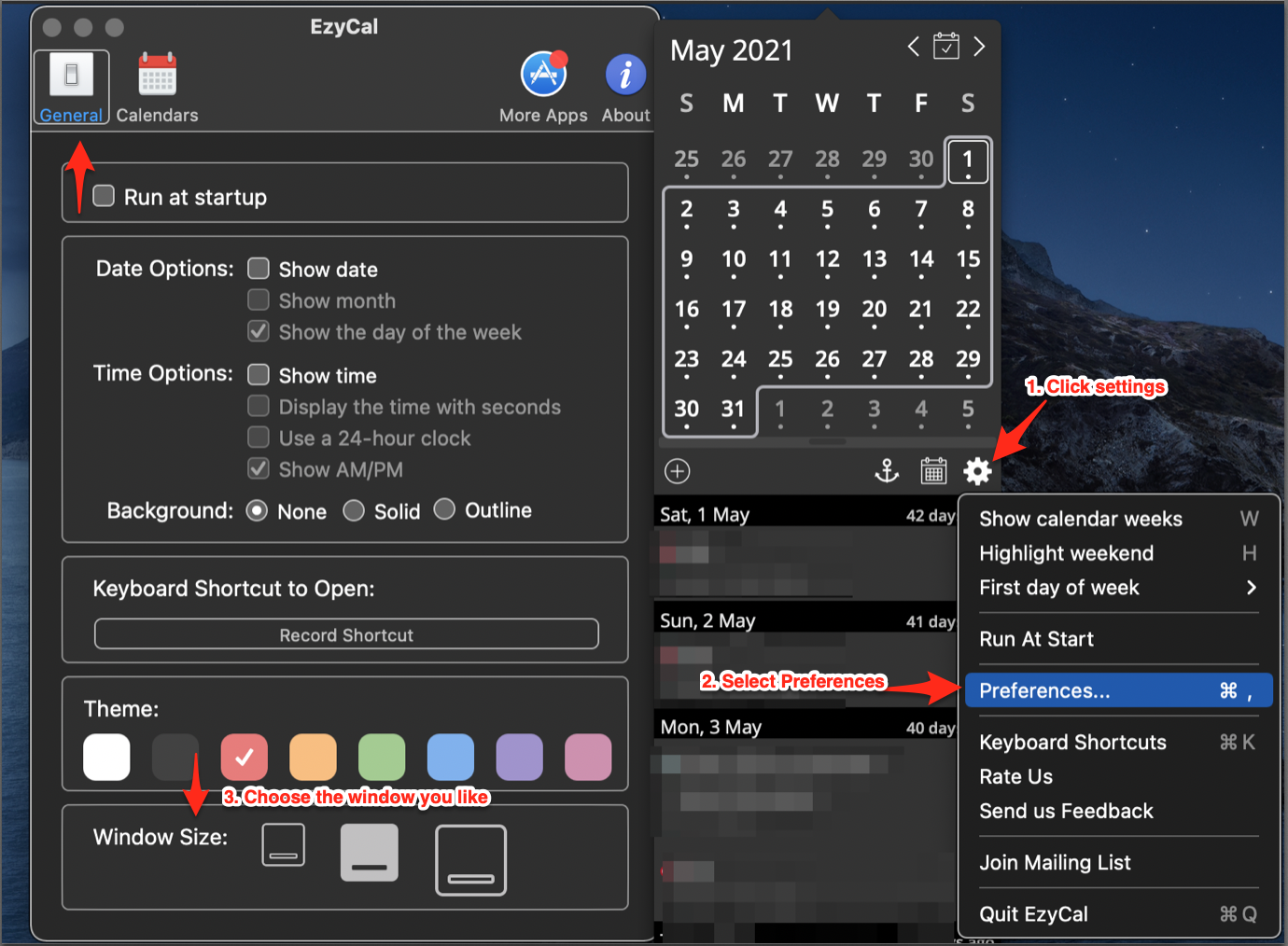Select April 25 in calendar
The height and width of the screenshot is (946, 1288).
point(687,161)
